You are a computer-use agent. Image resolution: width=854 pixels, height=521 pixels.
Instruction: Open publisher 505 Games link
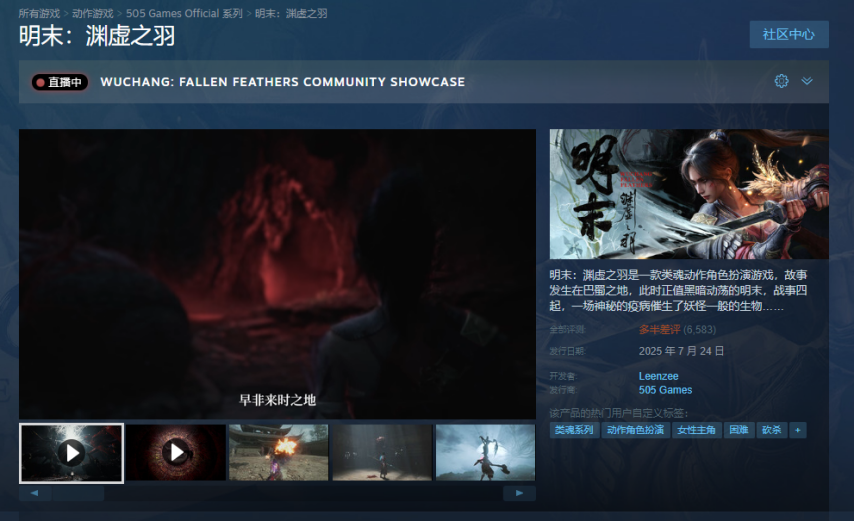click(665, 390)
